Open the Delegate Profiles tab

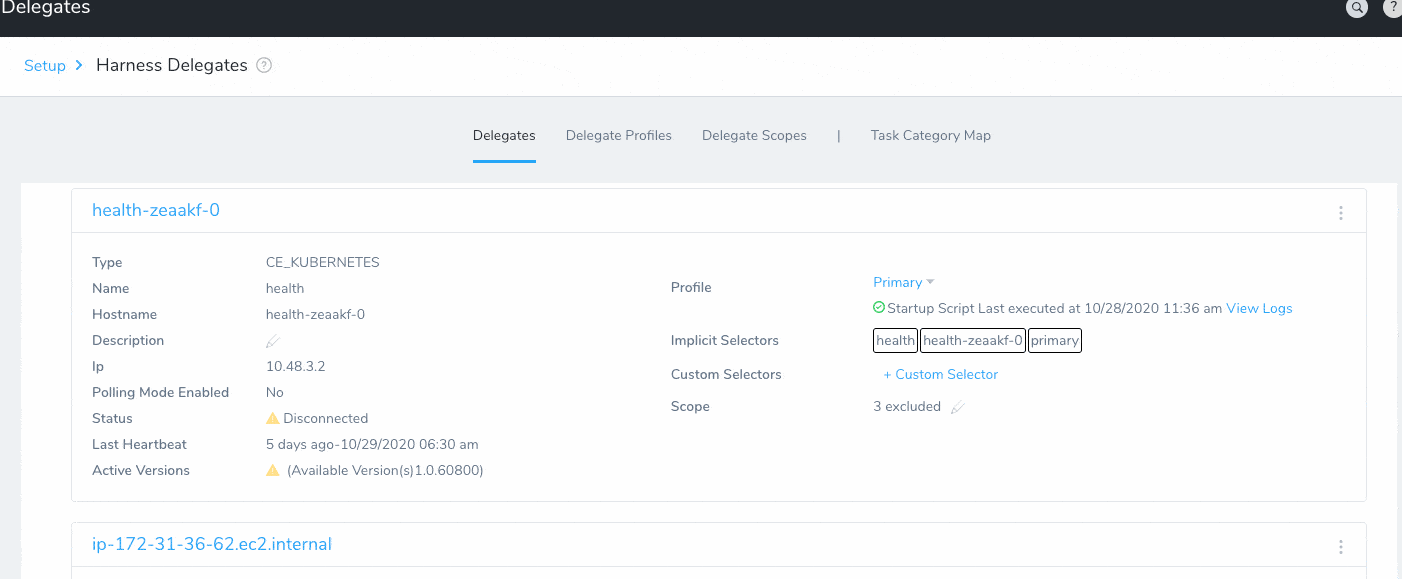pos(619,135)
